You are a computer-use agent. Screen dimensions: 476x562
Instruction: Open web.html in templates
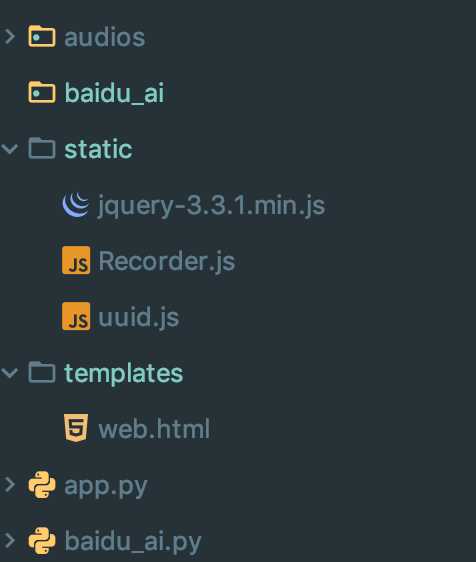pyautogui.click(x=154, y=428)
